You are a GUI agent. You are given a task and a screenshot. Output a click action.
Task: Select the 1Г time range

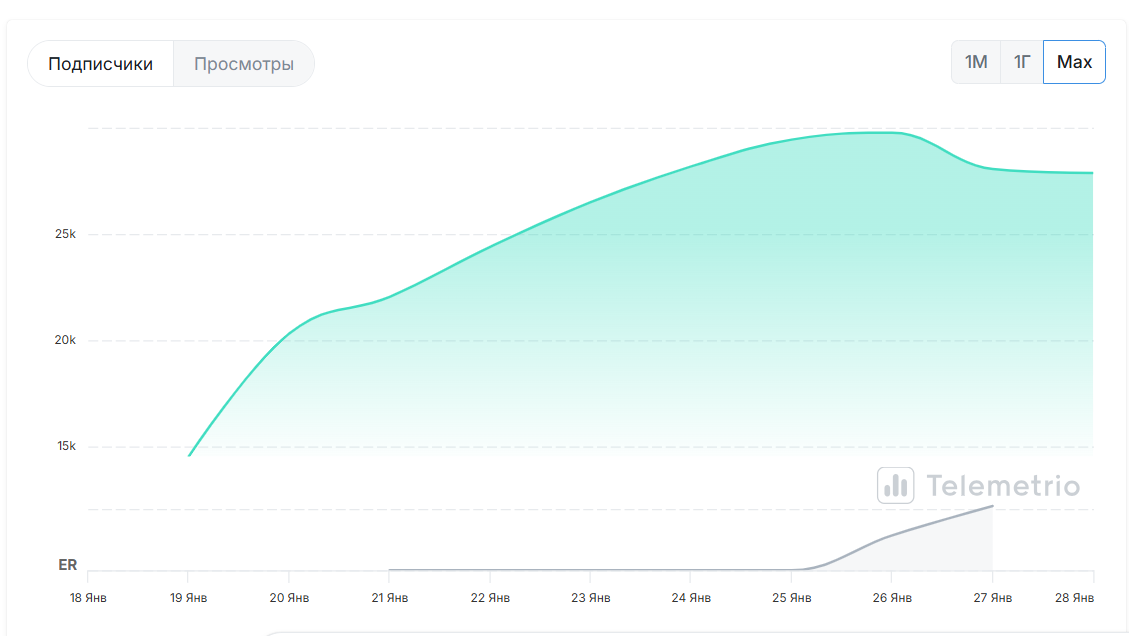click(x=1022, y=62)
